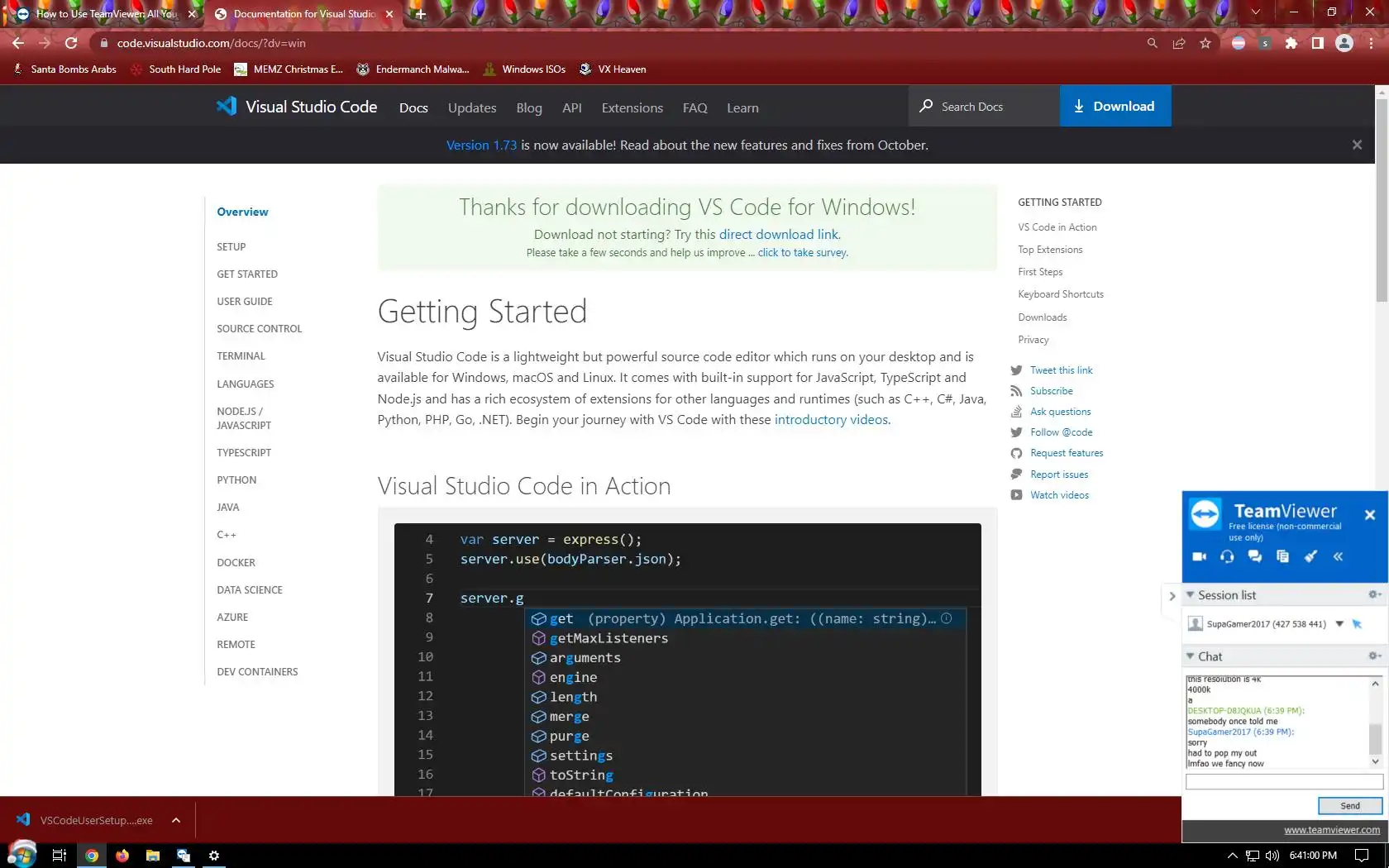The height and width of the screenshot is (868, 1389).
Task: Open the VX Heaven bookmark
Action: (x=613, y=69)
